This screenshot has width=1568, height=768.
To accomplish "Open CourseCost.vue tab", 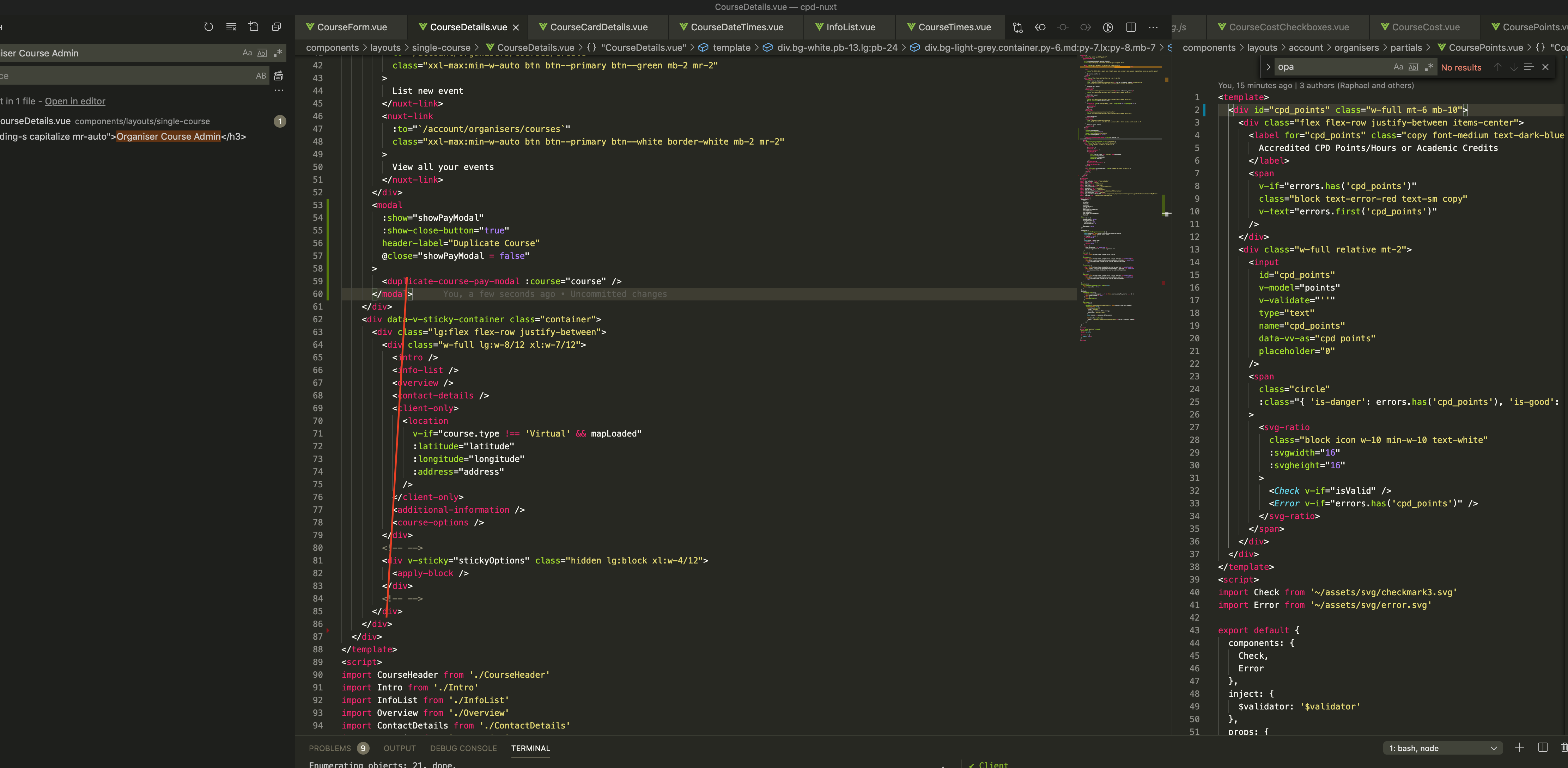I will pos(1425,27).
